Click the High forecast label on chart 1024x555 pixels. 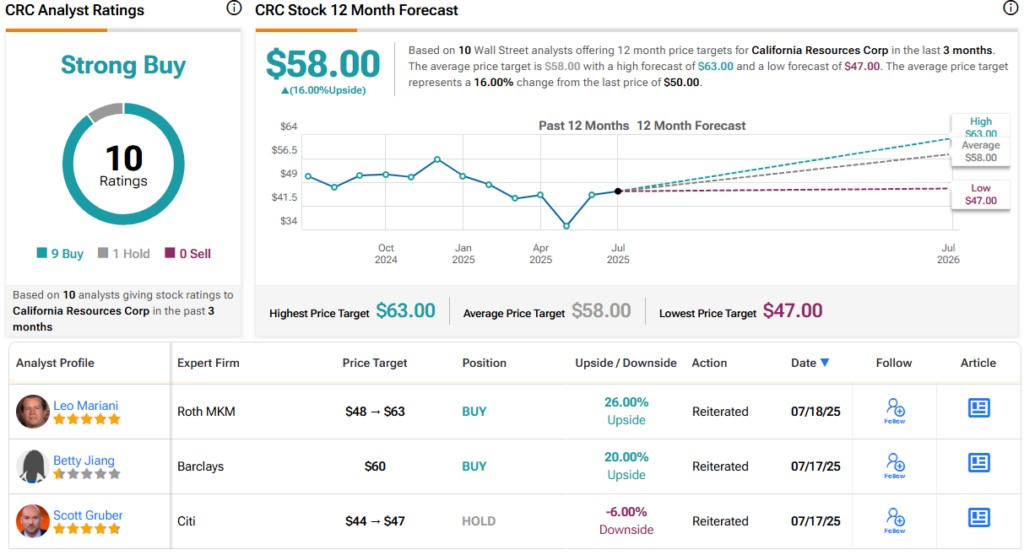tap(980, 127)
